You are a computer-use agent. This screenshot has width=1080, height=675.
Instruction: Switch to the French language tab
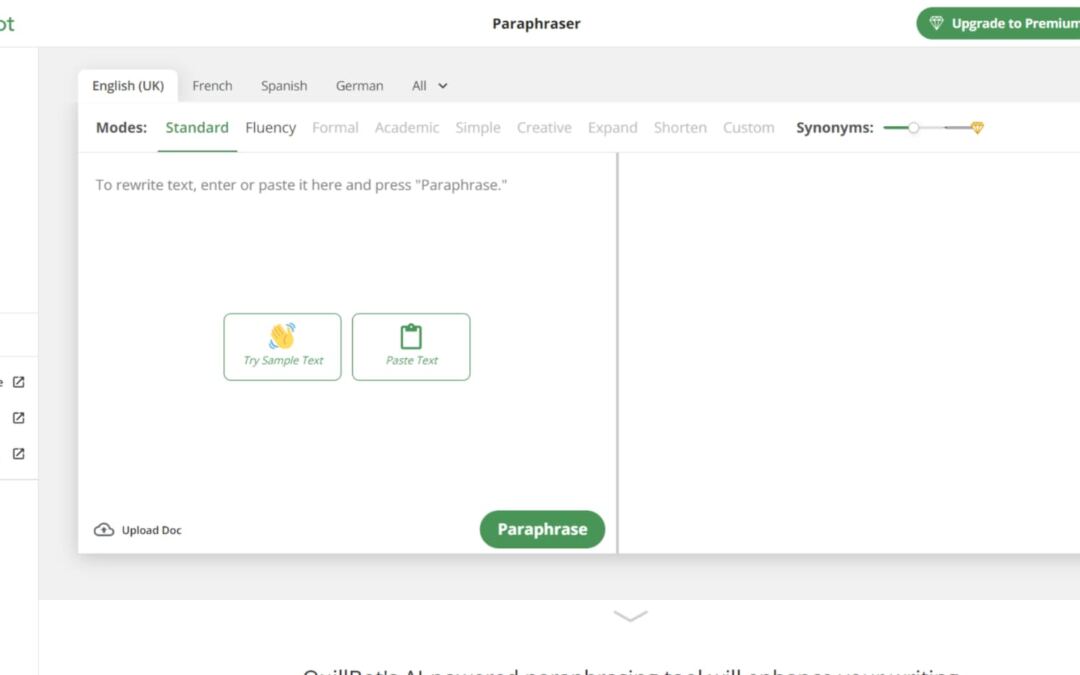tap(212, 86)
